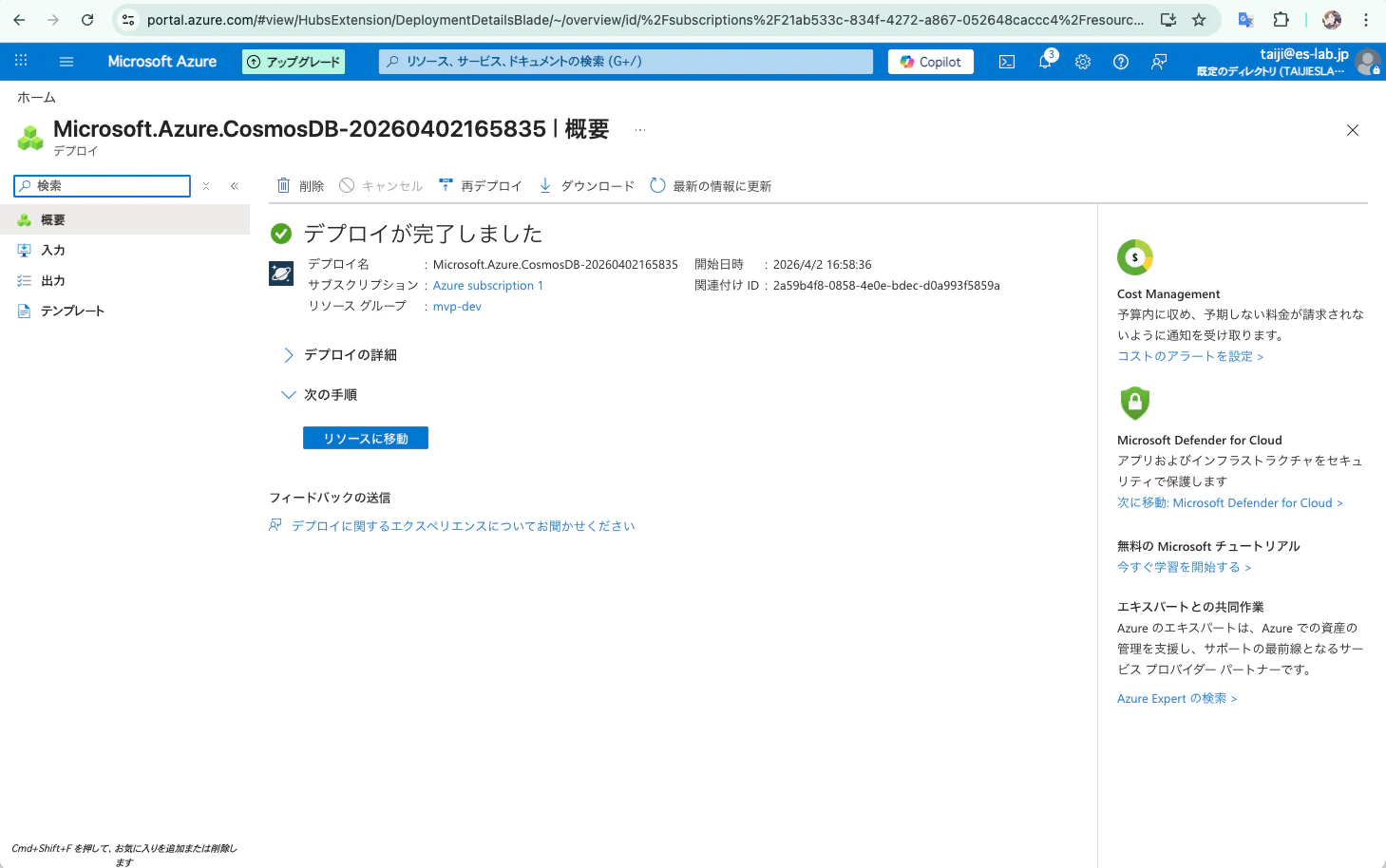Select 出力 in the side menu
The height and width of the screenshot is (868, 1386).
124,281
